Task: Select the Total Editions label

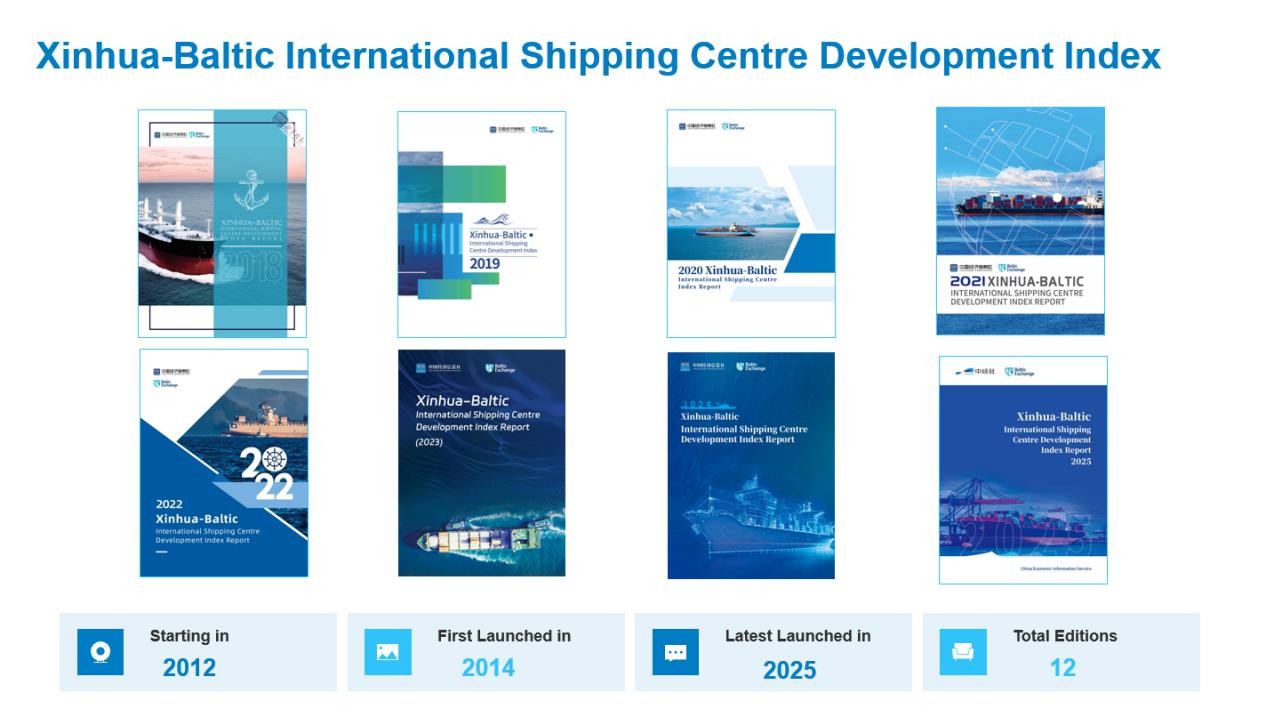Action: (x=1065, y=636)
